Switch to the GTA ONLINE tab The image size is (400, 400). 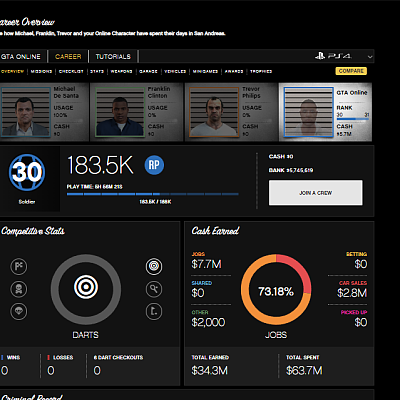click(21, 57)
